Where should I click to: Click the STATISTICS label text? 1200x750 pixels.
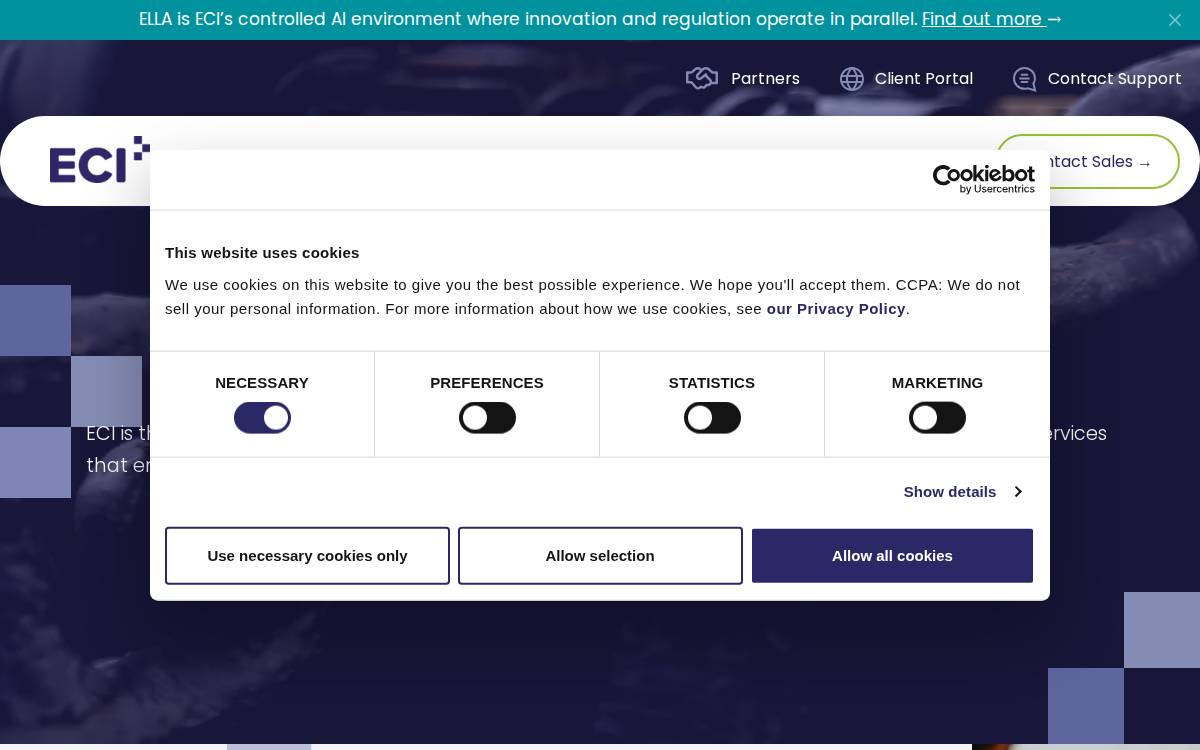click(x=712, y=383)
